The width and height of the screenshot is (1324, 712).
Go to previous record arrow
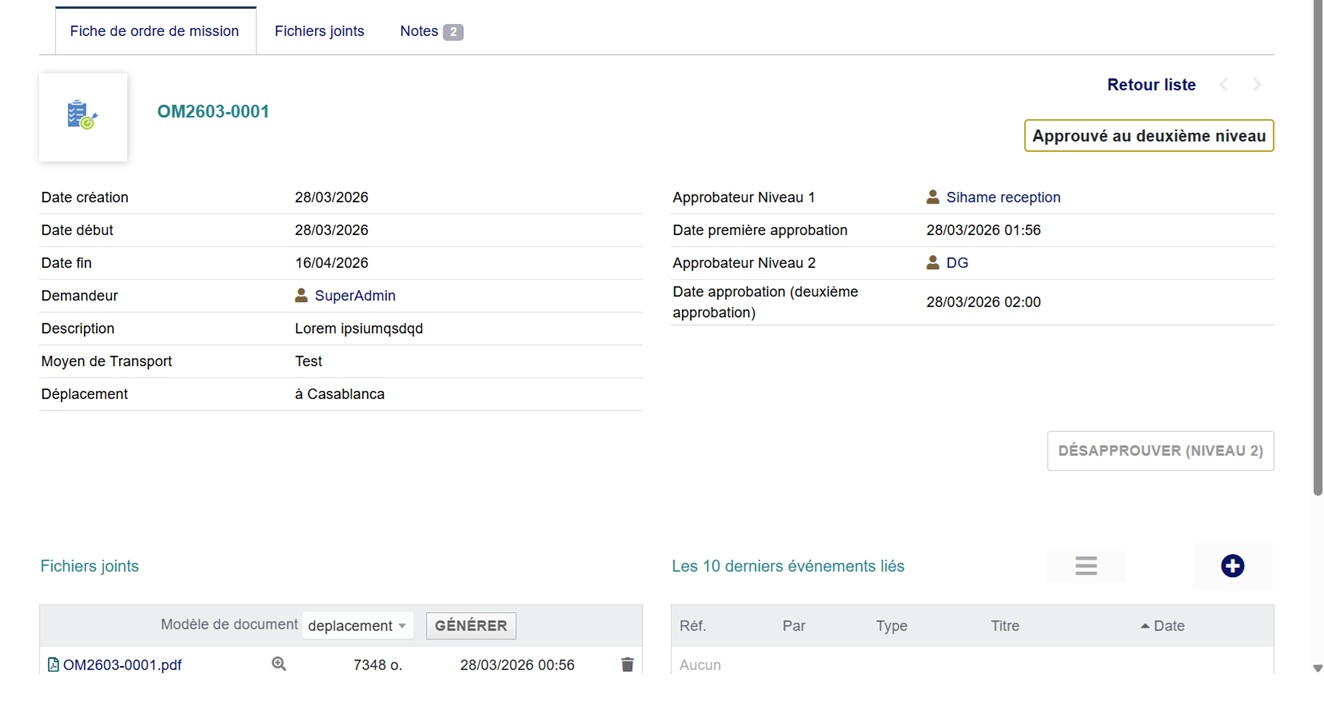(1224, 85)
